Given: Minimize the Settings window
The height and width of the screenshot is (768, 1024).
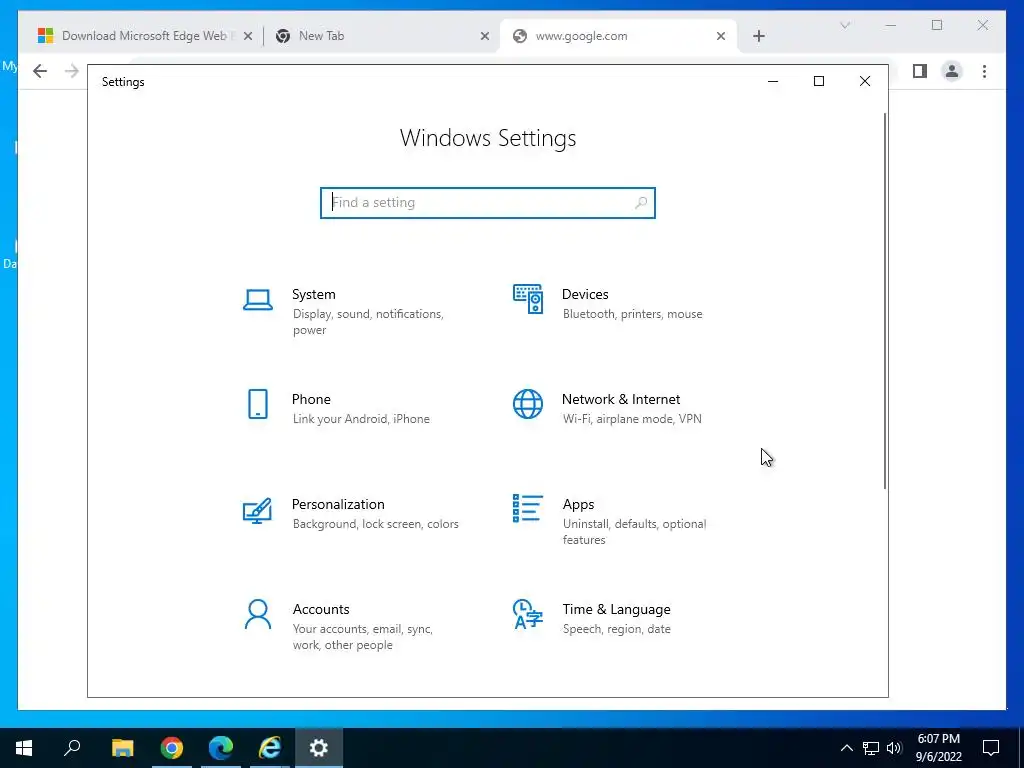Looking at the screenshot, I should point(773,81).
